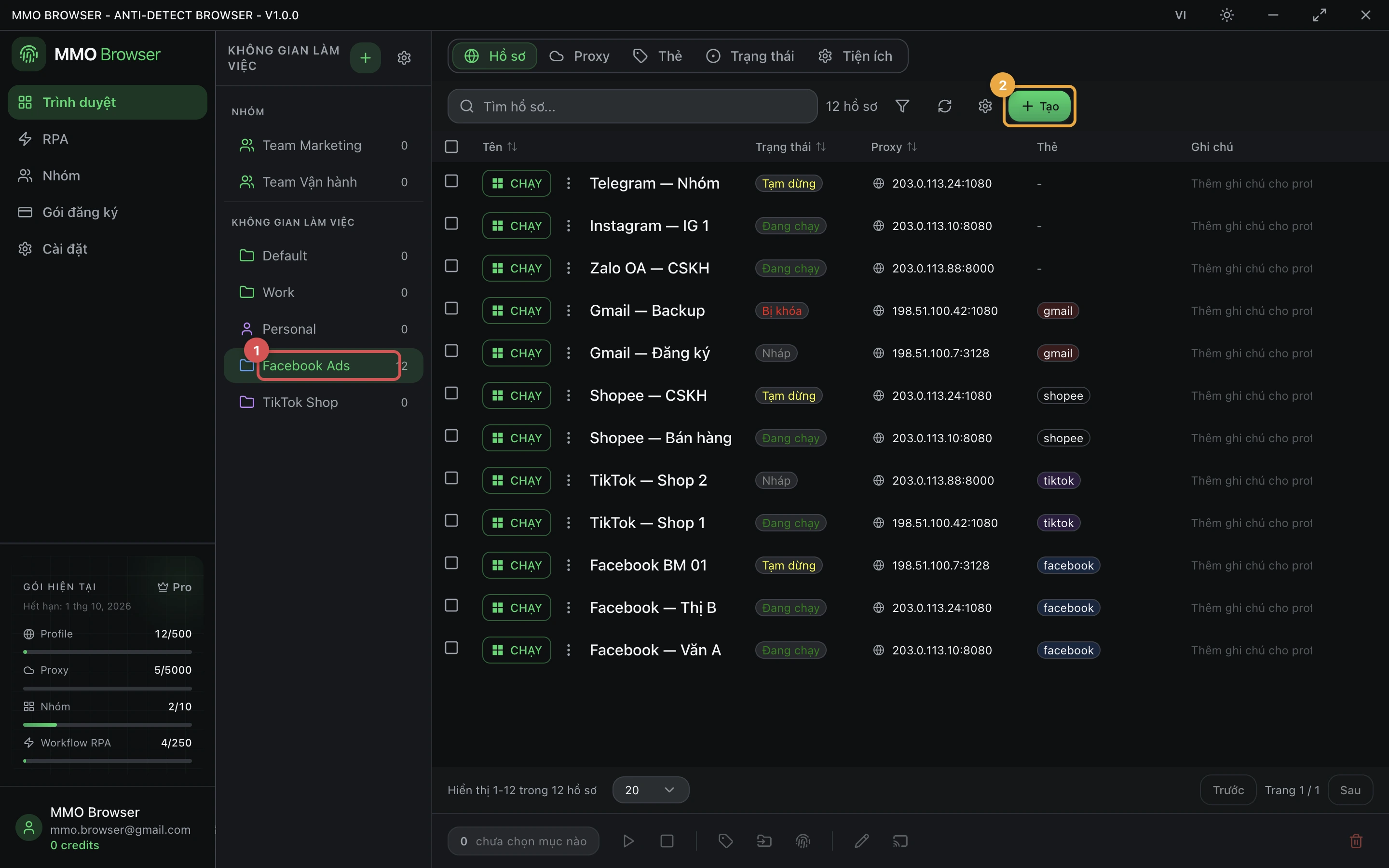1389x868 pixels.
Task: Tick checkbox for Shopee — Bán hàng
Action: click(x=452, y=436)
